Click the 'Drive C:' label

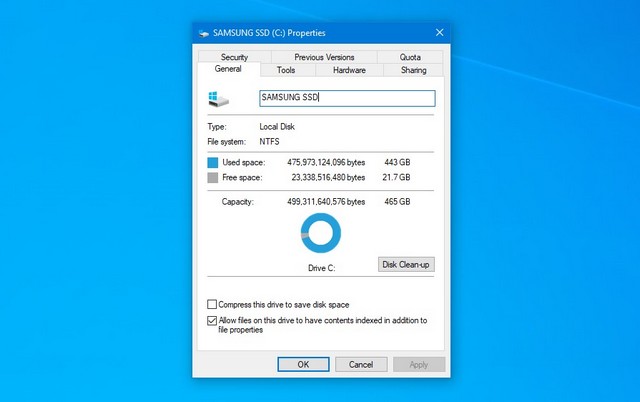[x=322, y=268]
